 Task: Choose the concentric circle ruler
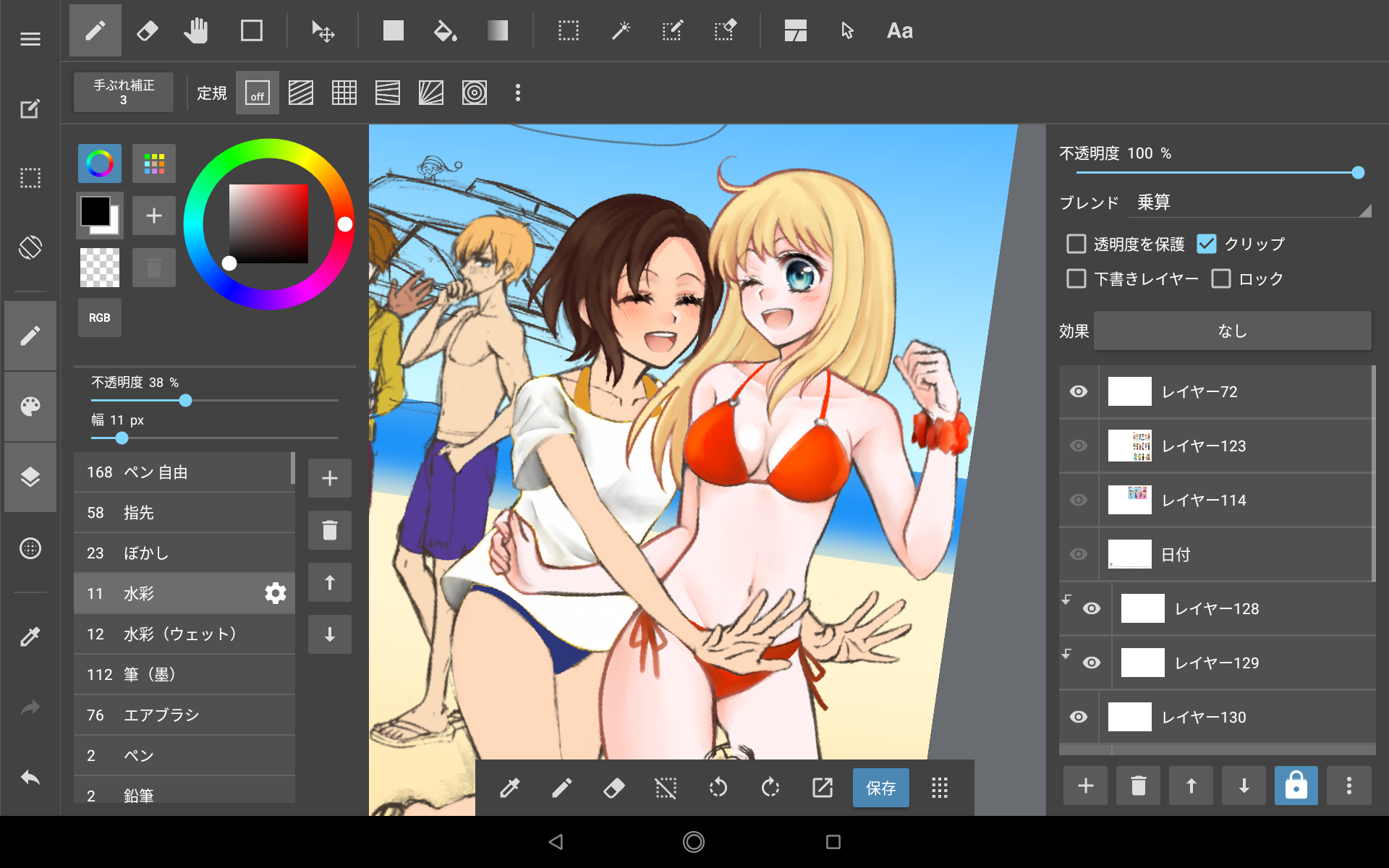[475, 93]
